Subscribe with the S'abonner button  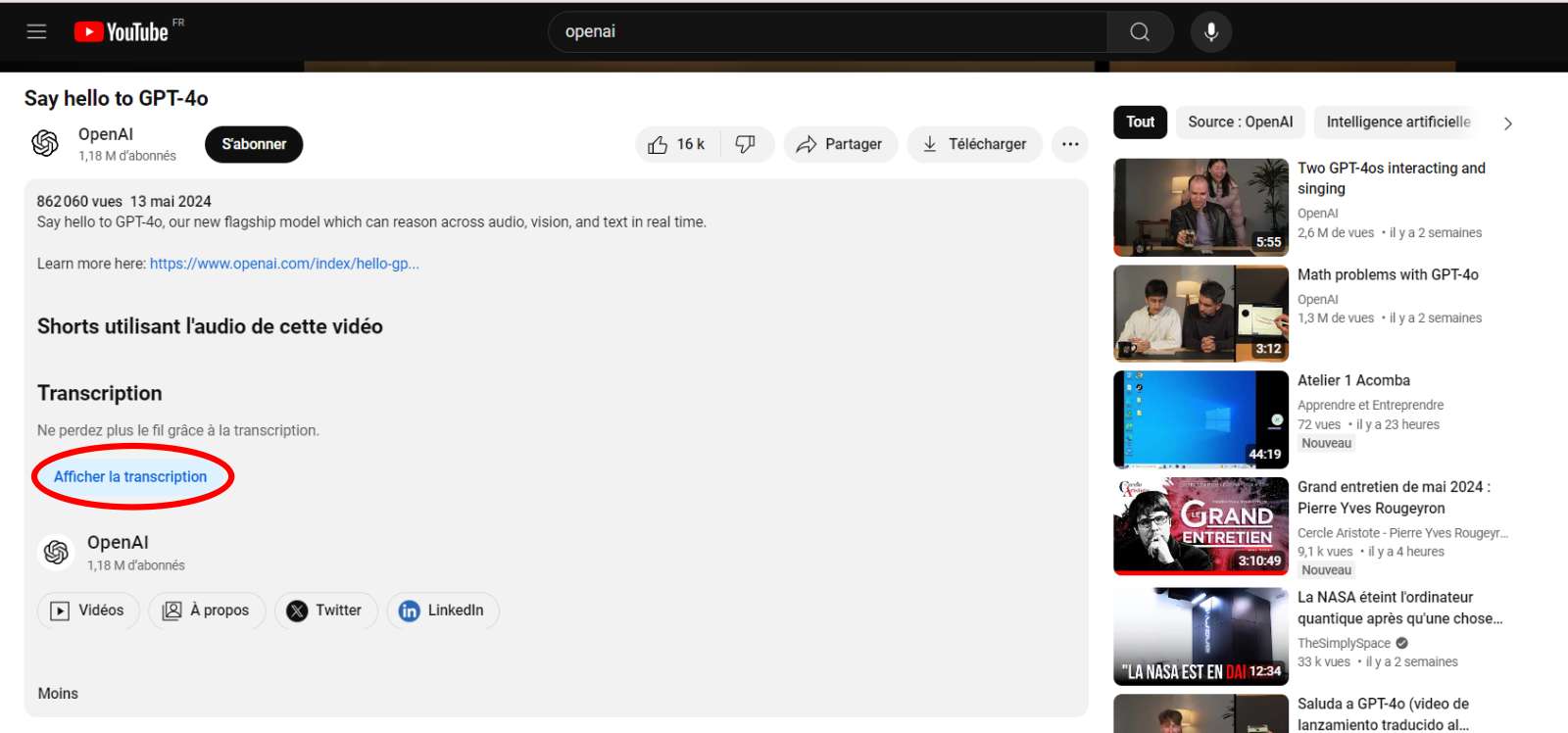254,144
